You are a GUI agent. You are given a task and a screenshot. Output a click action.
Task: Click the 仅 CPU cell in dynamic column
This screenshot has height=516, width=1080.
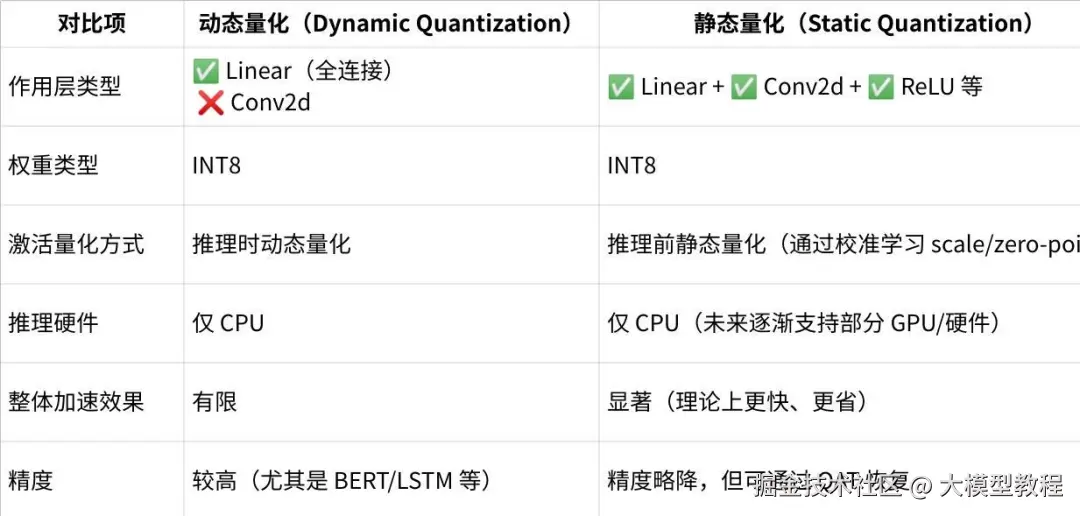(x=228, y=323)
